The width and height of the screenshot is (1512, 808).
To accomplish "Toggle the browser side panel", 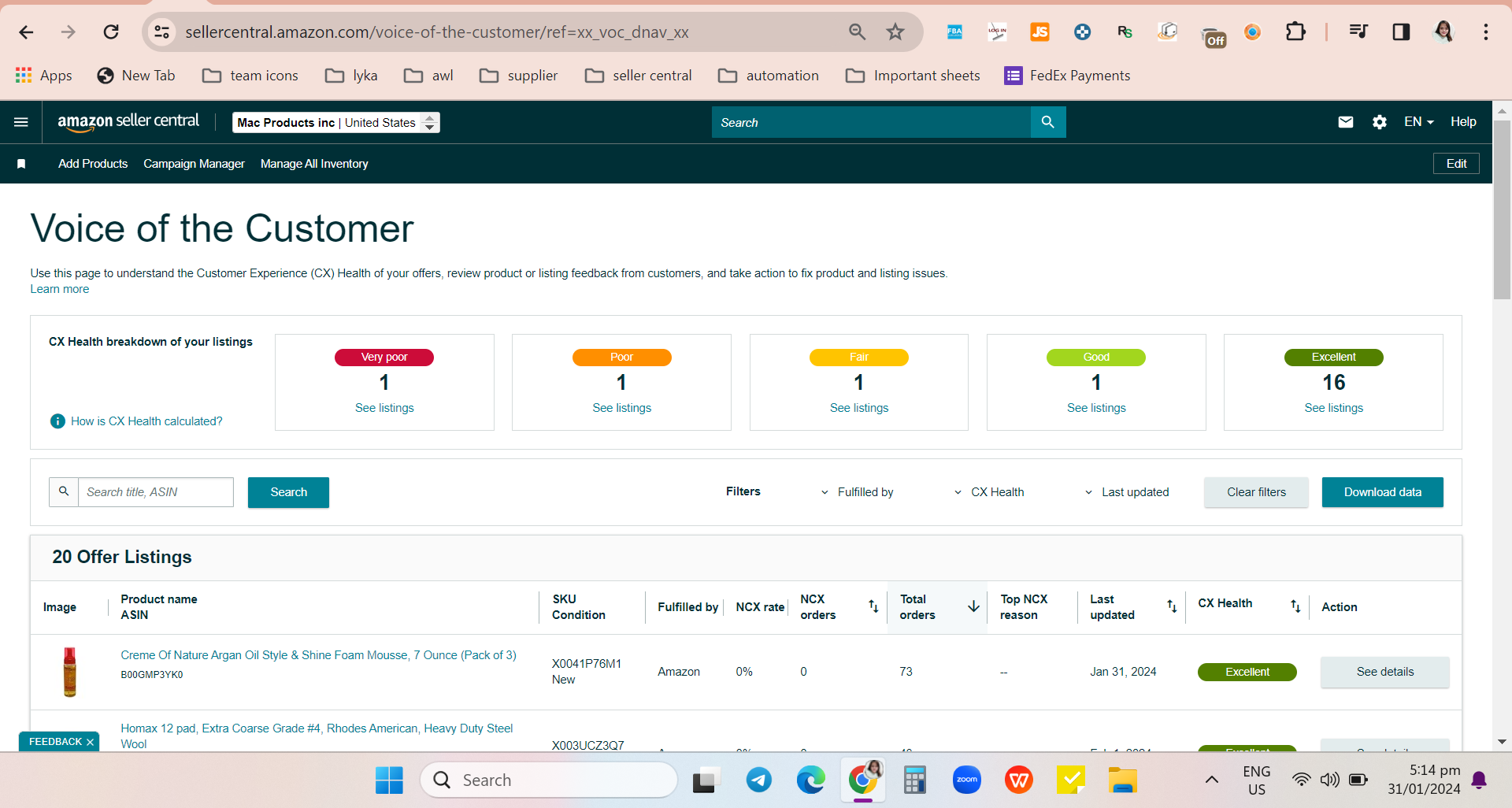I will 1401,32.
